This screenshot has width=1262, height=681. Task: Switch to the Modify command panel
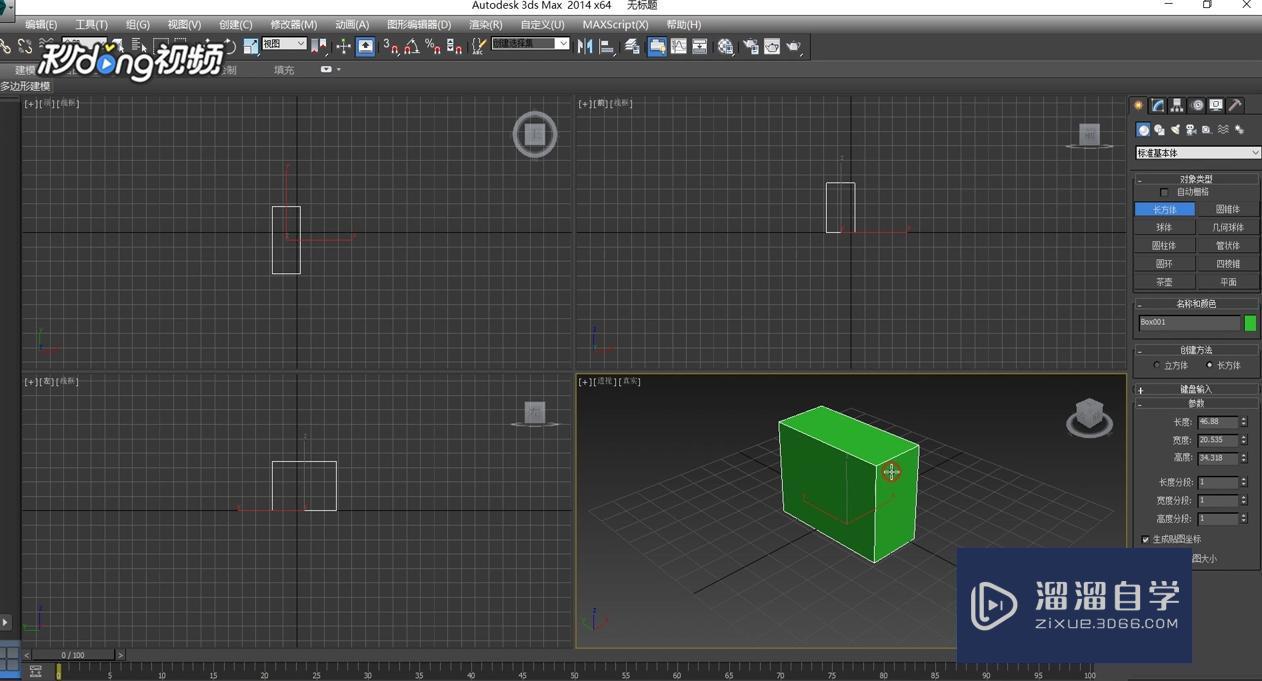click(x=1155, y=105)
